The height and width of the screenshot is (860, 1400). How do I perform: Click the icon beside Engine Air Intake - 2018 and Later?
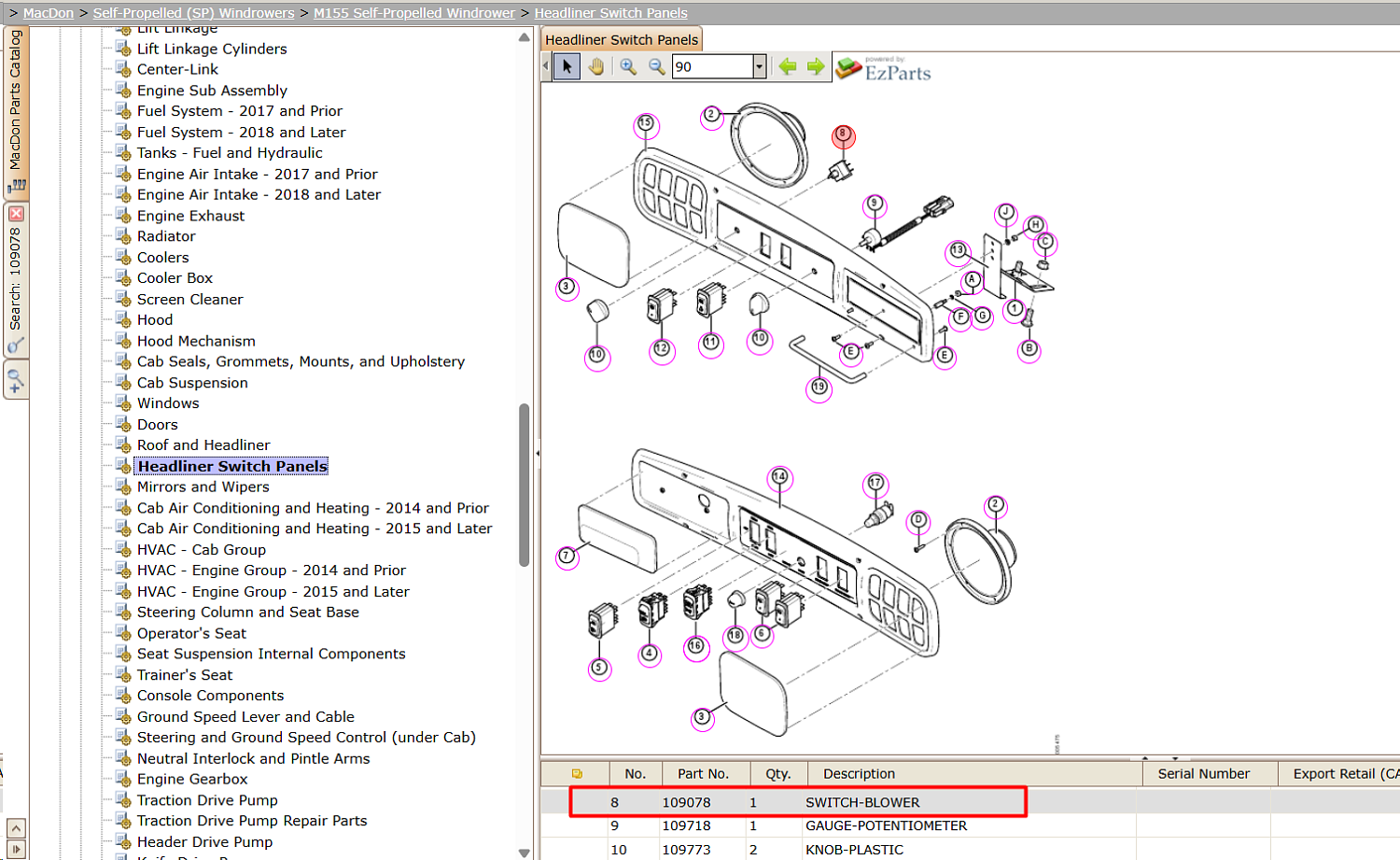tap(123, 195)
